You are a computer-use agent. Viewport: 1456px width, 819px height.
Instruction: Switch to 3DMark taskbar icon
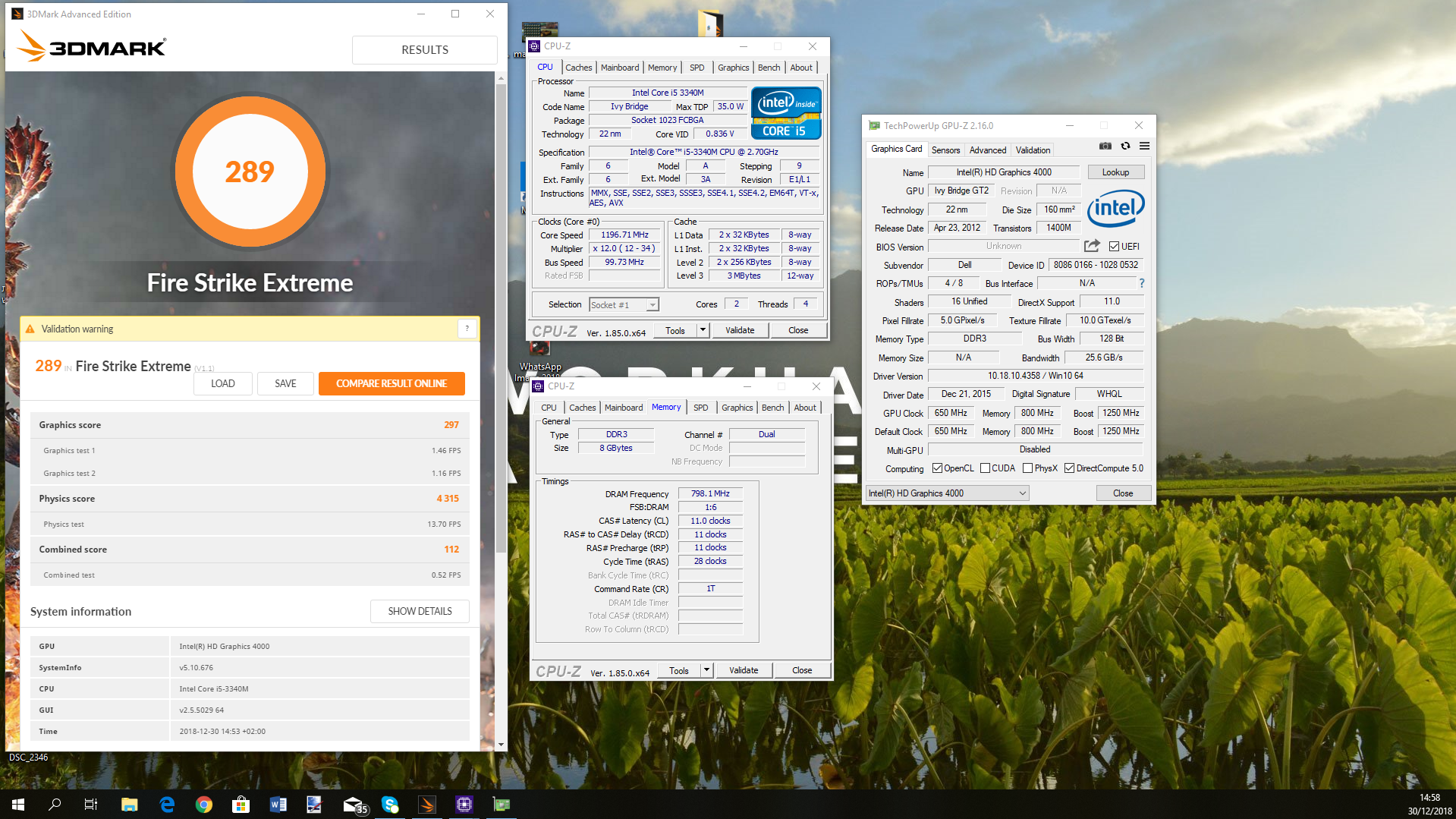pyautogui.click(x=427, y=805)
